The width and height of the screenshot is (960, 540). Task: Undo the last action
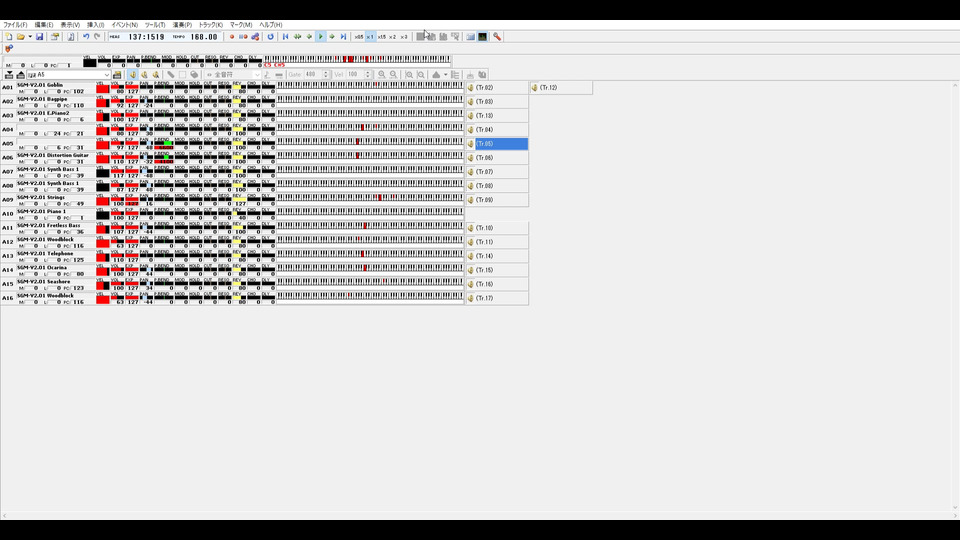86,37
